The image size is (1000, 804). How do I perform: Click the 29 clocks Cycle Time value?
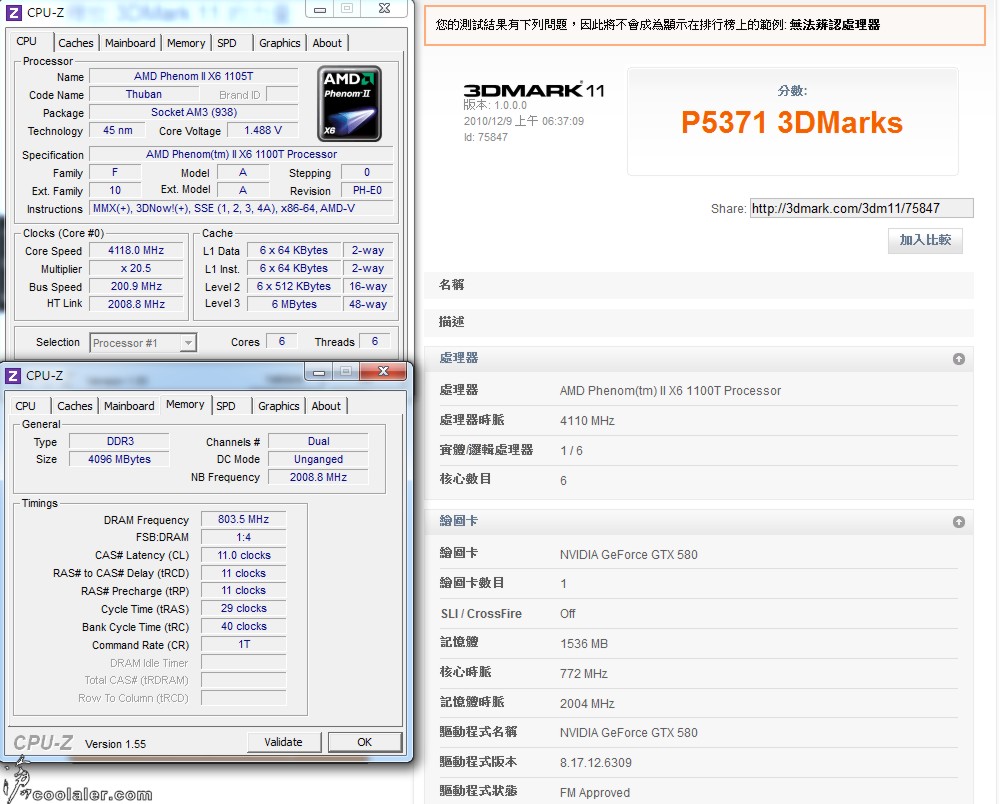click(x=244, y=609)
